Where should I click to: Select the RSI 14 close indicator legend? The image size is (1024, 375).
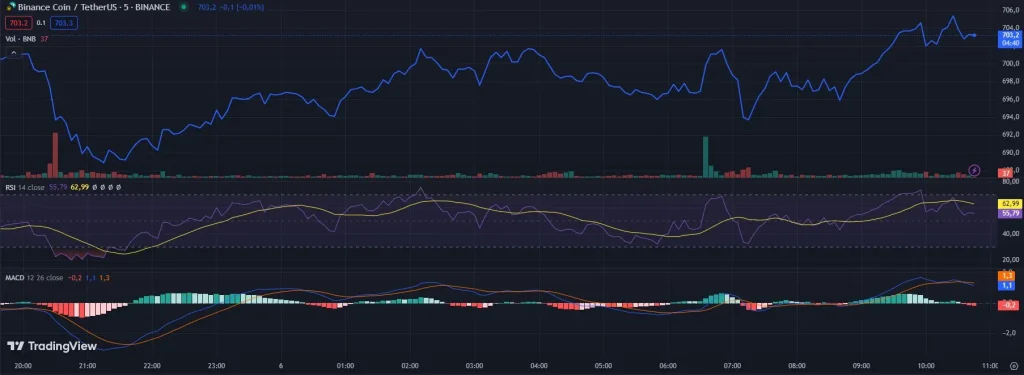click(25, 187)
